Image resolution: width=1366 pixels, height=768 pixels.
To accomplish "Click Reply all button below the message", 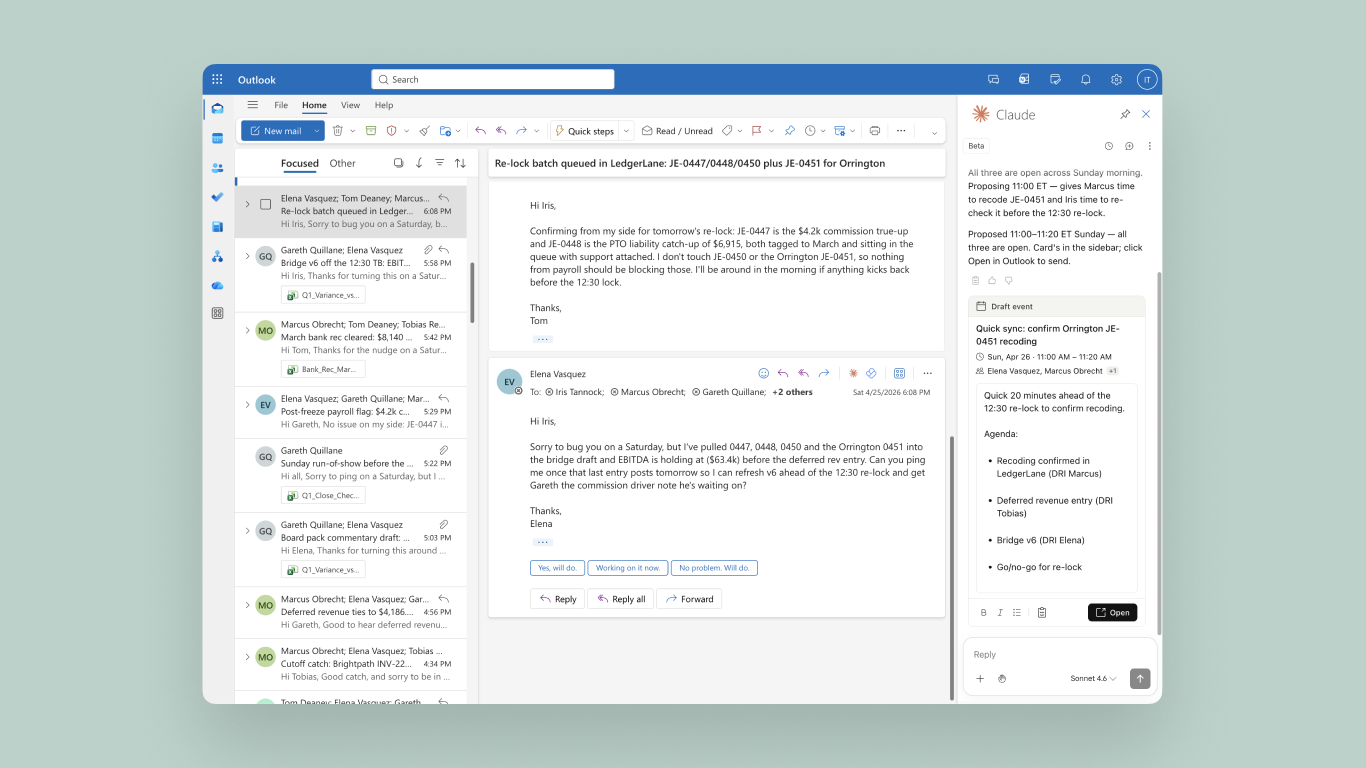I will point(620,599).
